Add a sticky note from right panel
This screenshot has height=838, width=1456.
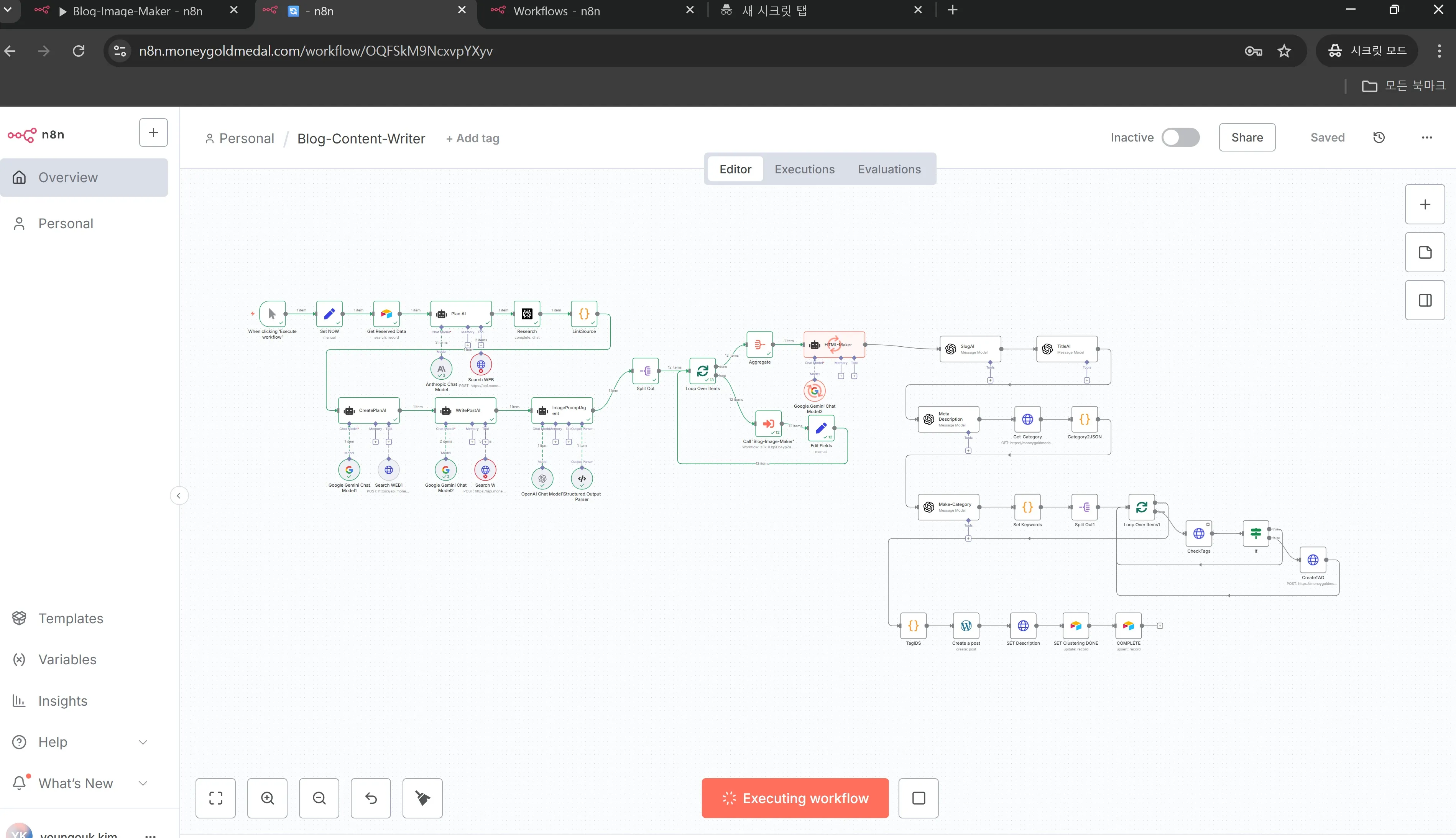pyautogui.click(x=1425, y=253)
